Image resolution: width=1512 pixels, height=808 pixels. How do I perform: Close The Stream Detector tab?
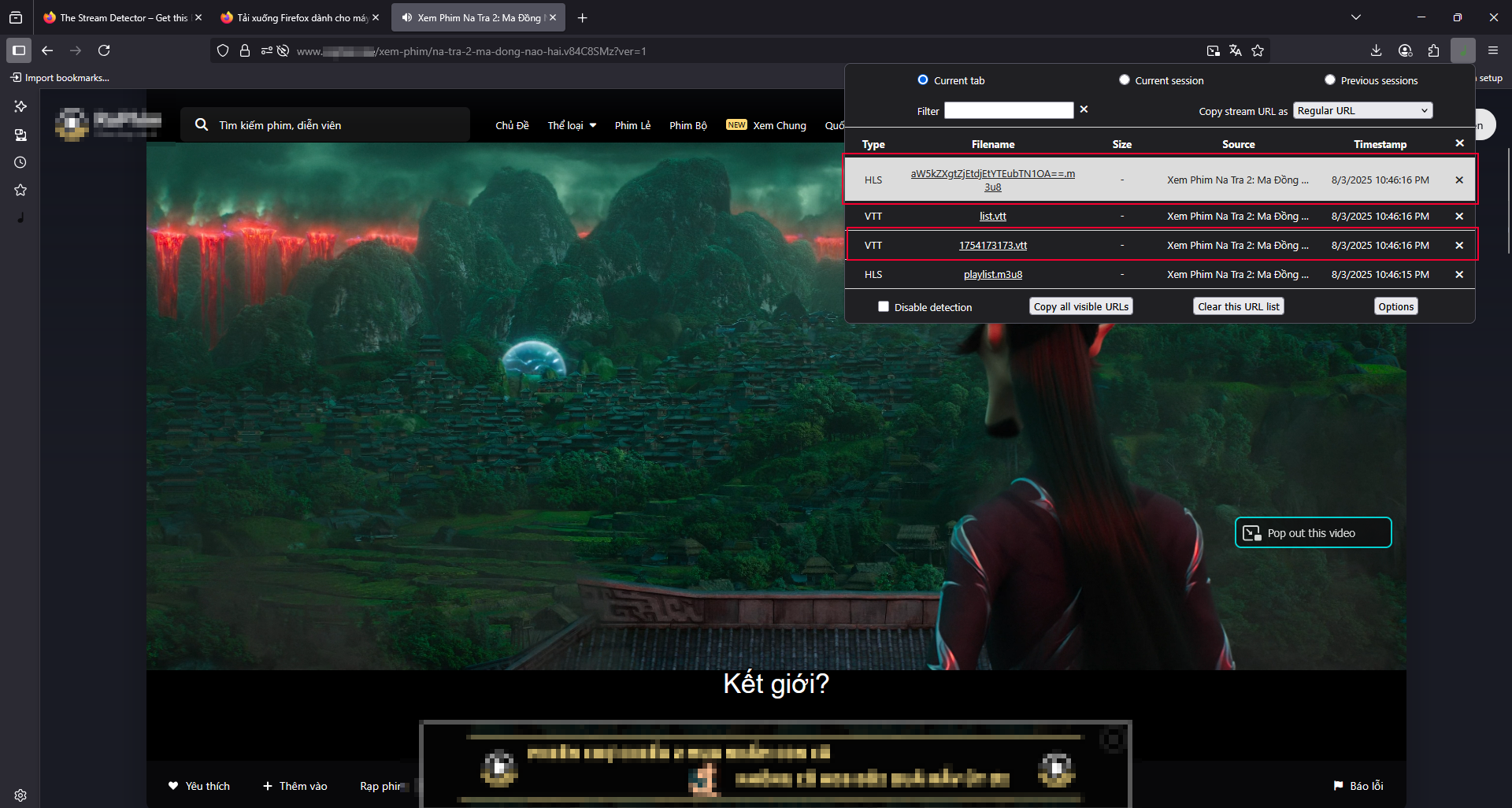[x=198, y=17]
